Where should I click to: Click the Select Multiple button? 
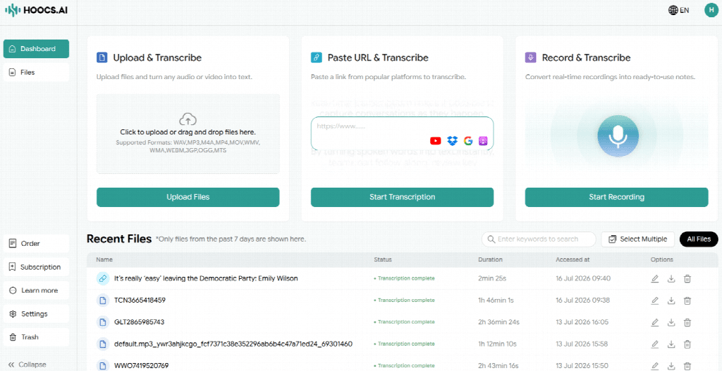pos(638,239)
